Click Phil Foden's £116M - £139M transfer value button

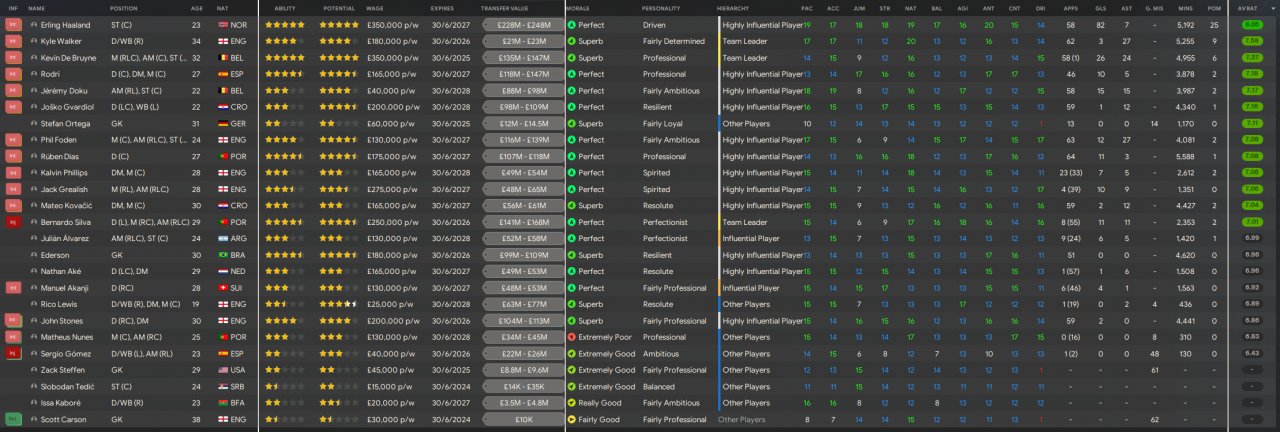523,140
